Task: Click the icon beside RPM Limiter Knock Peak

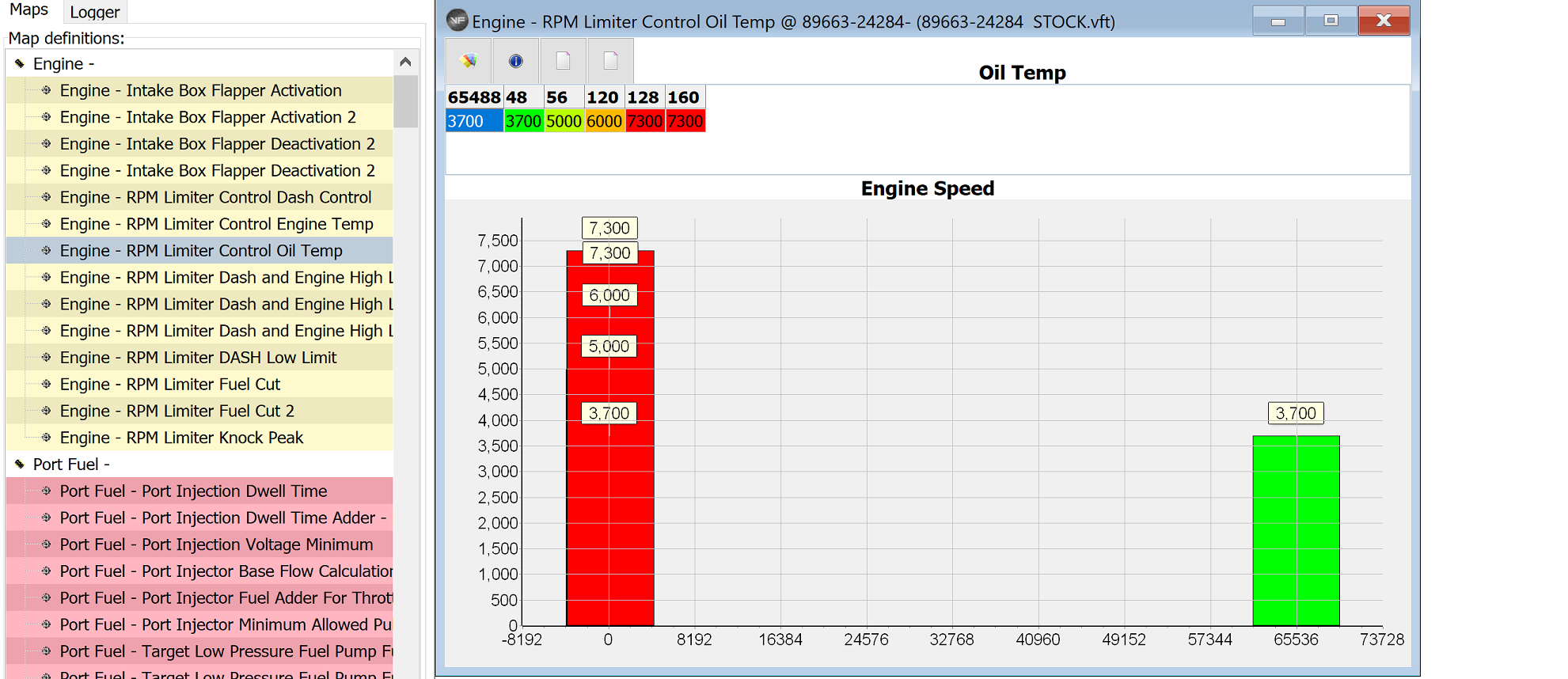Action: tap(46, 438)
